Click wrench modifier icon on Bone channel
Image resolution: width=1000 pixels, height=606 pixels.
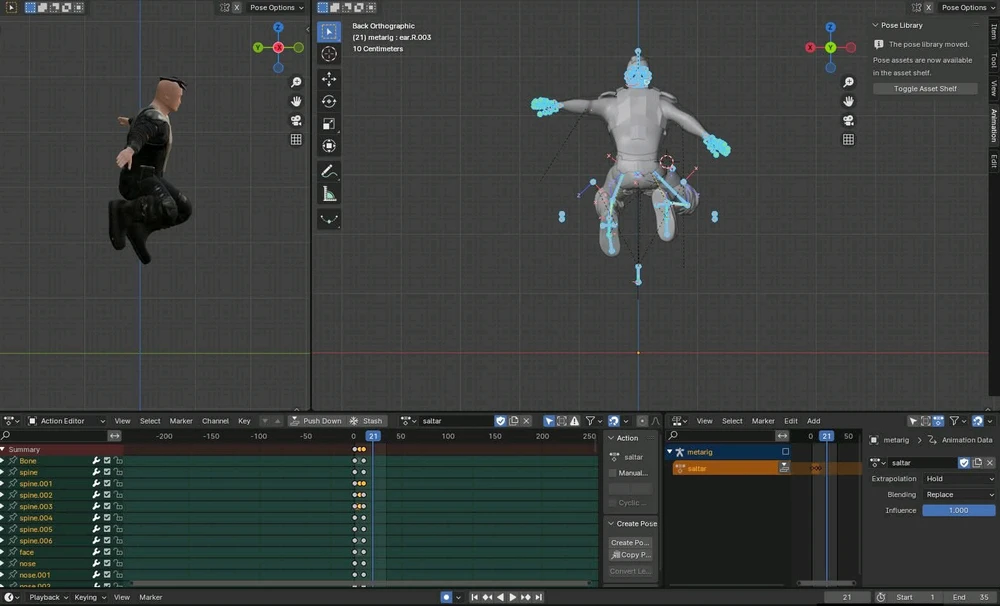pos(96,461)
